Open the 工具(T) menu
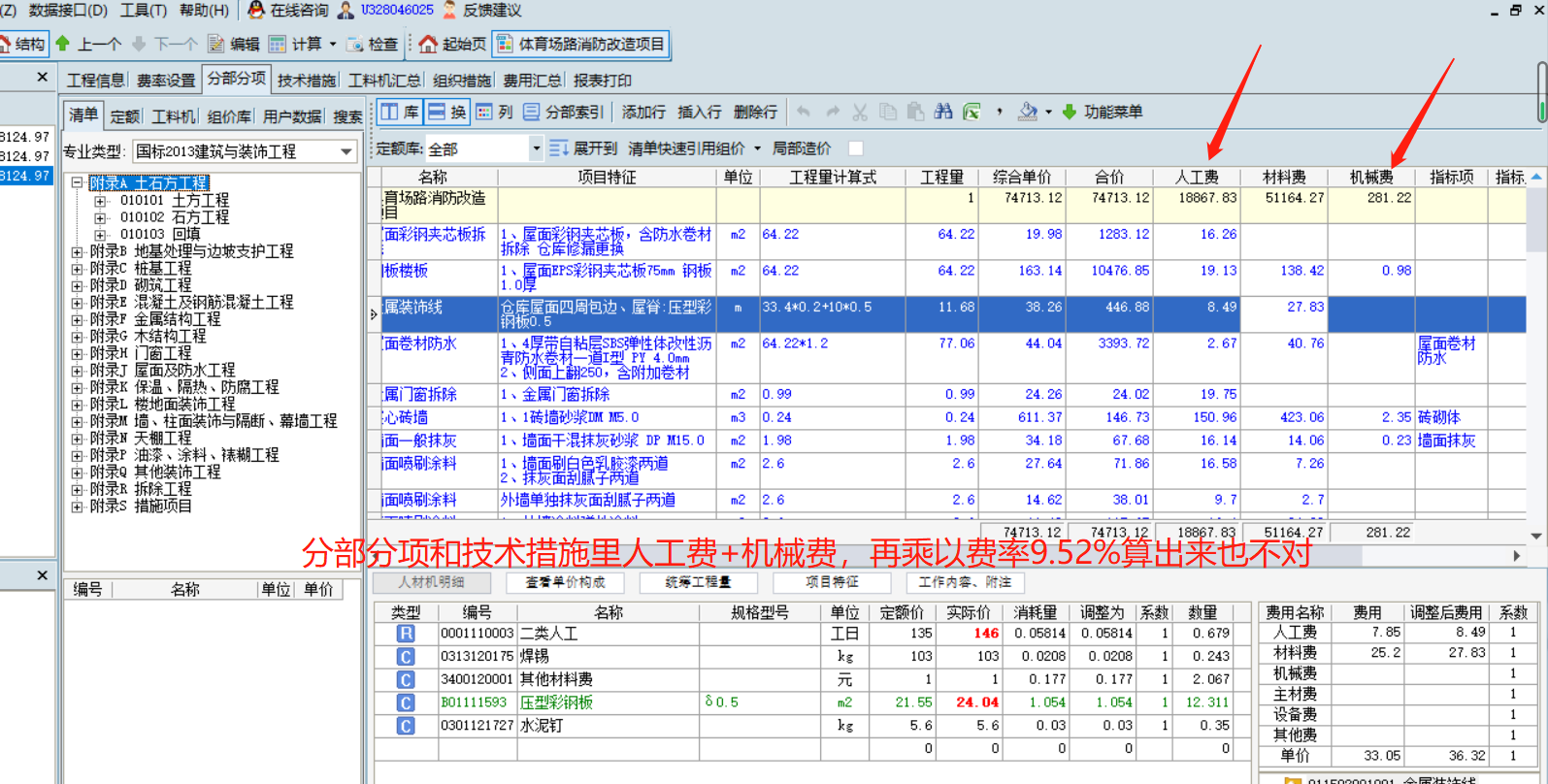 (144, 10)
